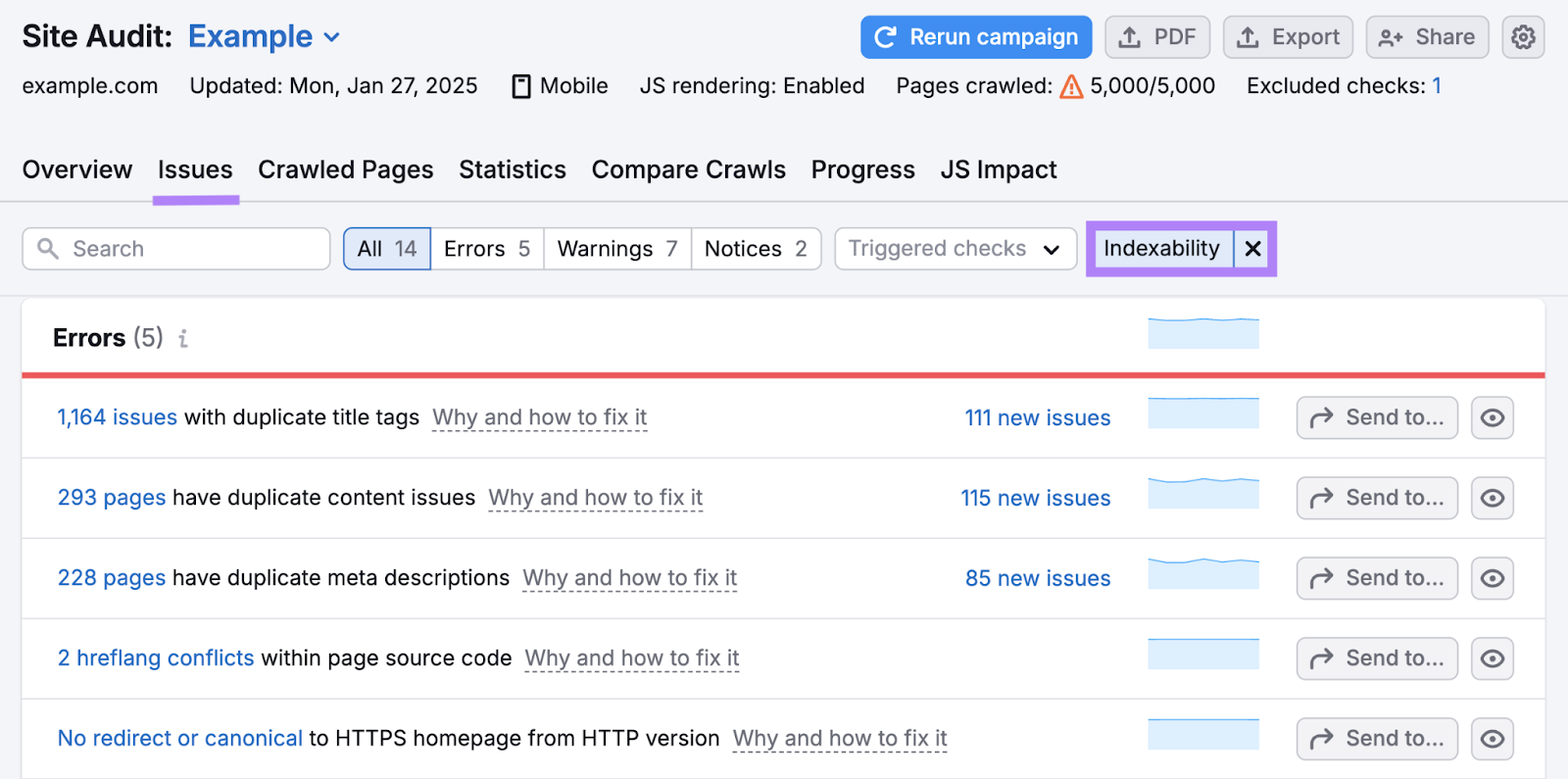
Task: Click the Errors info icon
Action: click(x=183, y=338)
